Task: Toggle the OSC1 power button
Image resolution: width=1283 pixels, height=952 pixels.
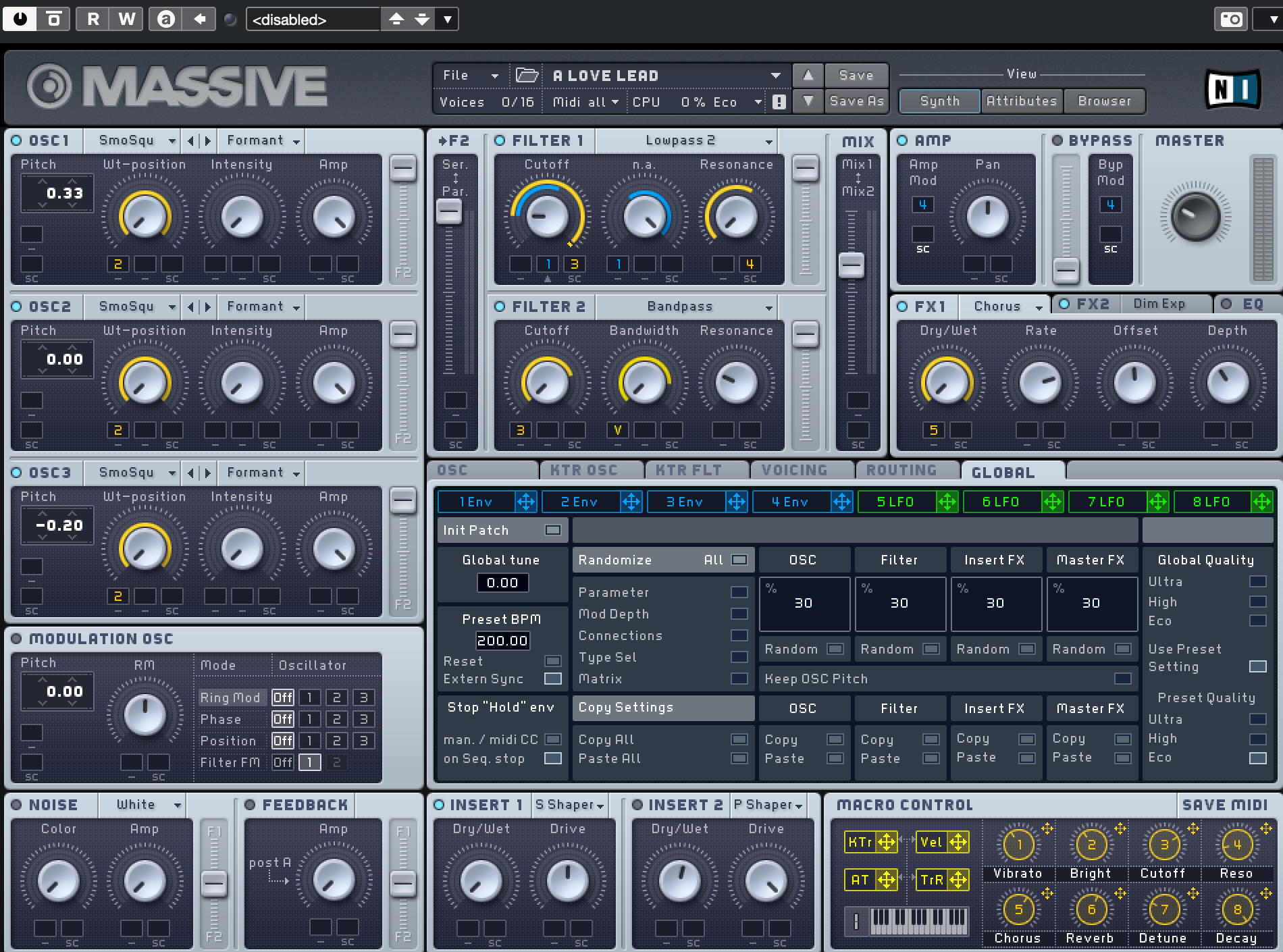Action: 17,140
